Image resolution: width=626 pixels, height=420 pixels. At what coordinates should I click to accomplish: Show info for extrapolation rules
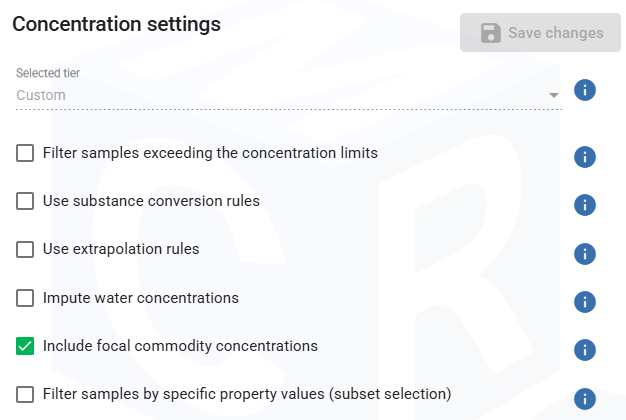click(x=585, y=253)
